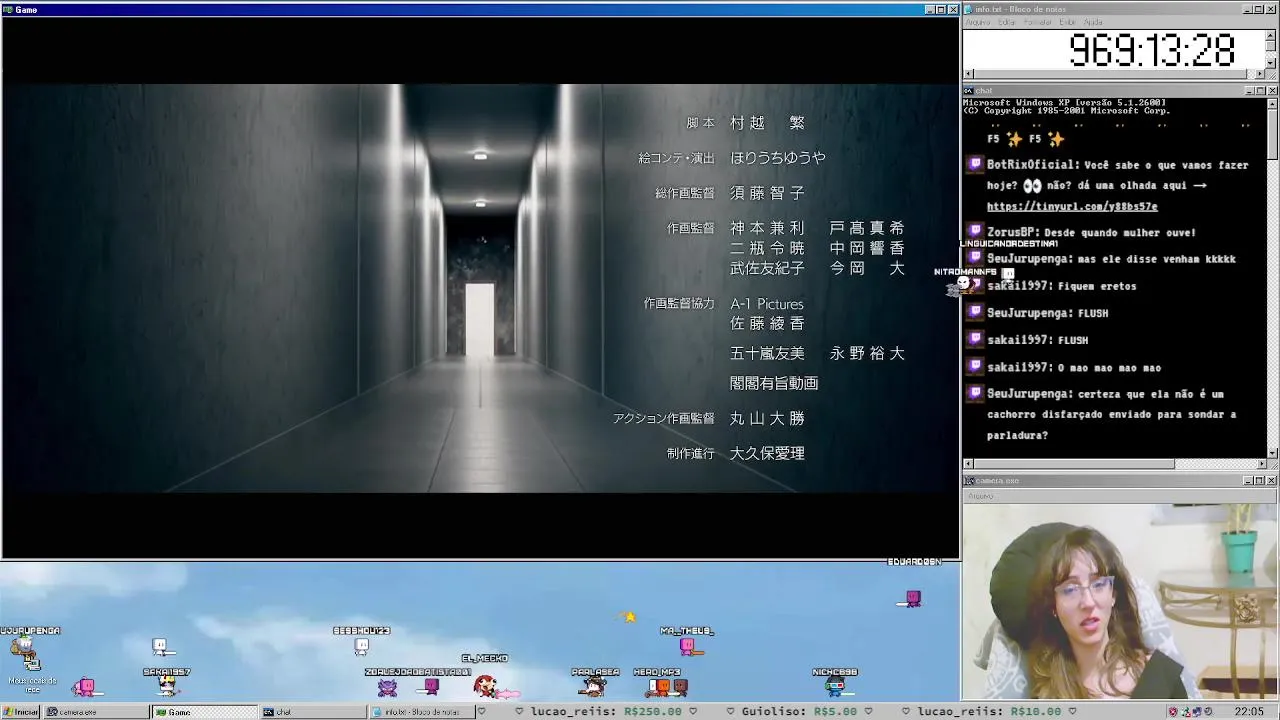Viewport: 1280px width, 720px height.
Task: Click the badge beside sakai1997's FLUSH message
Action: pos(976,339)
